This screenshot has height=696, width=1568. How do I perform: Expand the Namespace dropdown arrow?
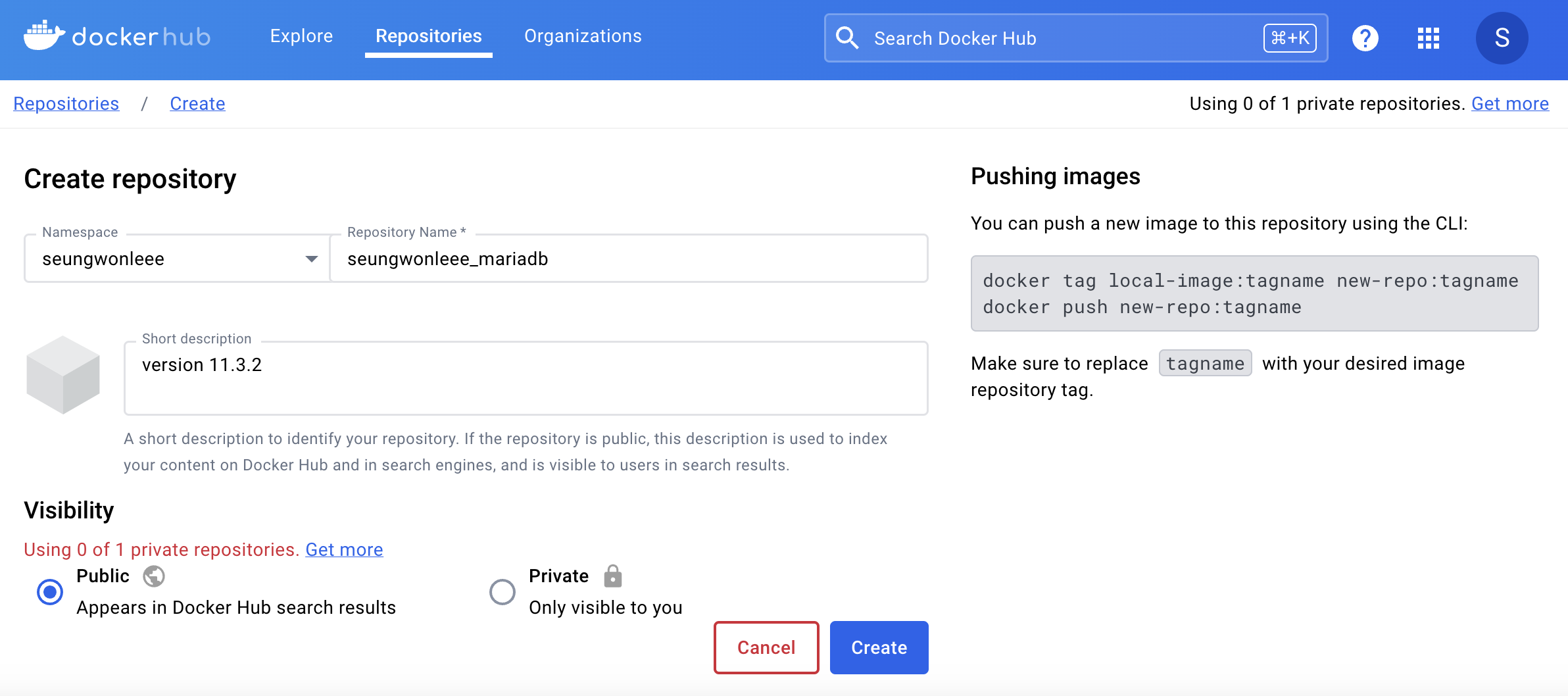coord(312,259)
